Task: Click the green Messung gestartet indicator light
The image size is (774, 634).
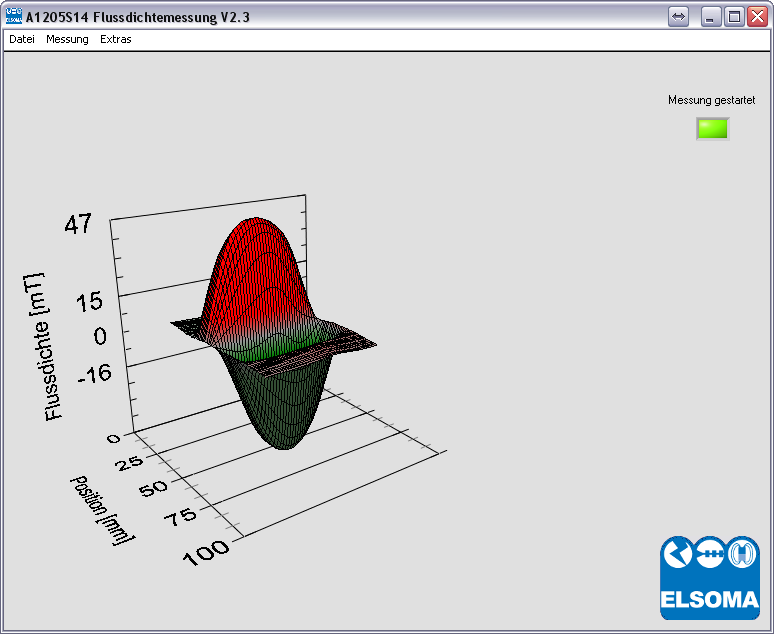Action: click(713, 129)
